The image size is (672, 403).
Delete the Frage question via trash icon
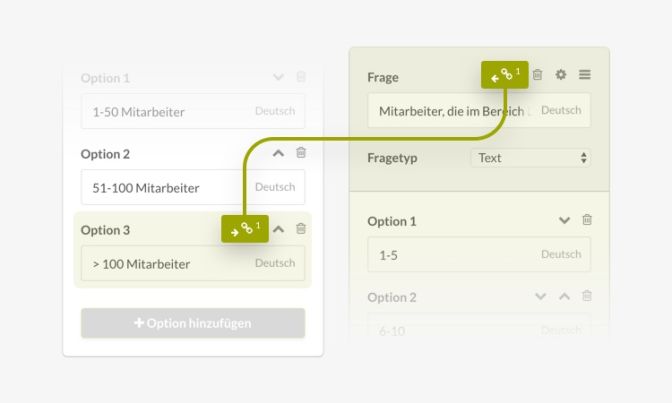pos(537,75)
